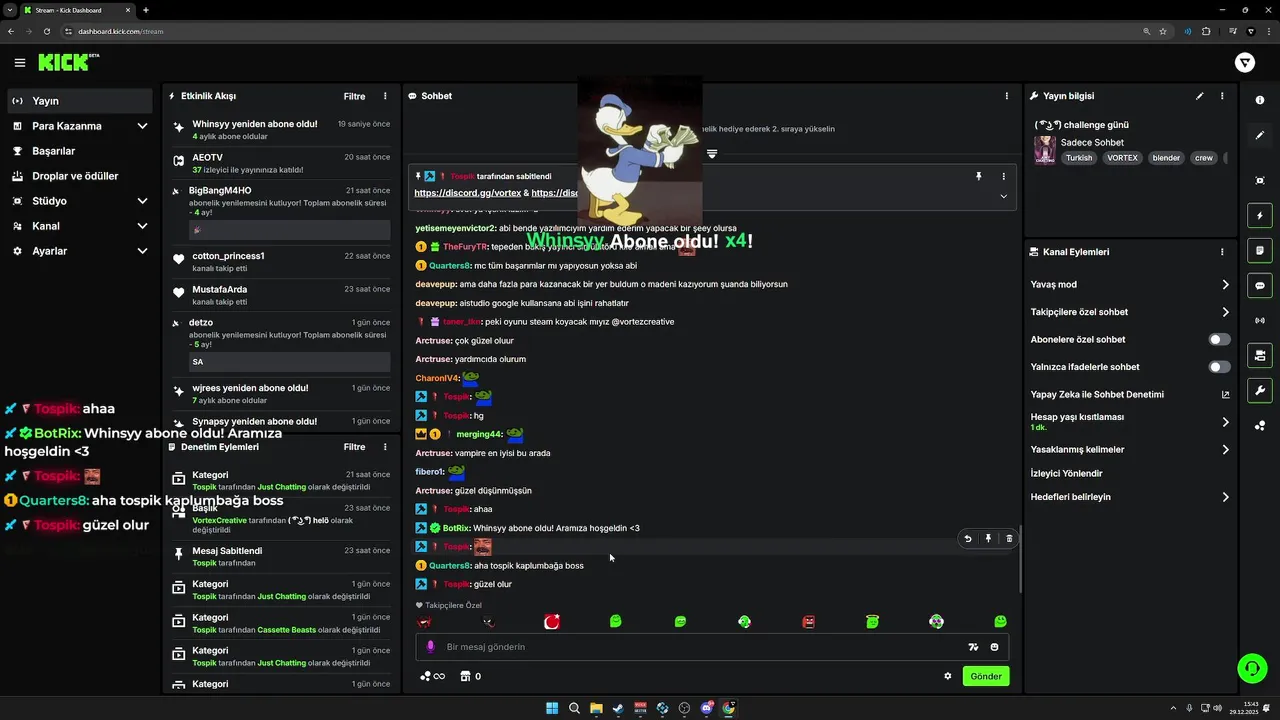This screenshot has height=720, width=1280.
Task: Open Discord from the taskbar
Action: [706, 709]
